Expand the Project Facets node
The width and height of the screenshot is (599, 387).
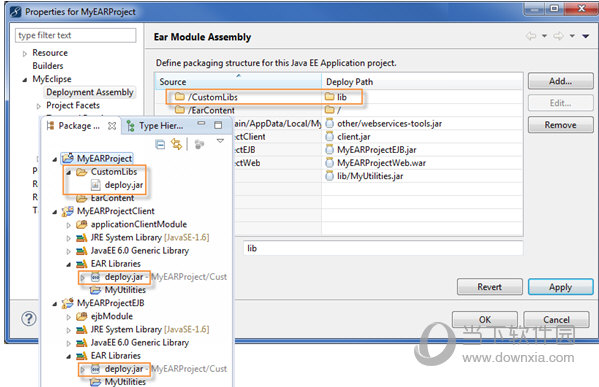tap(39, 106)
